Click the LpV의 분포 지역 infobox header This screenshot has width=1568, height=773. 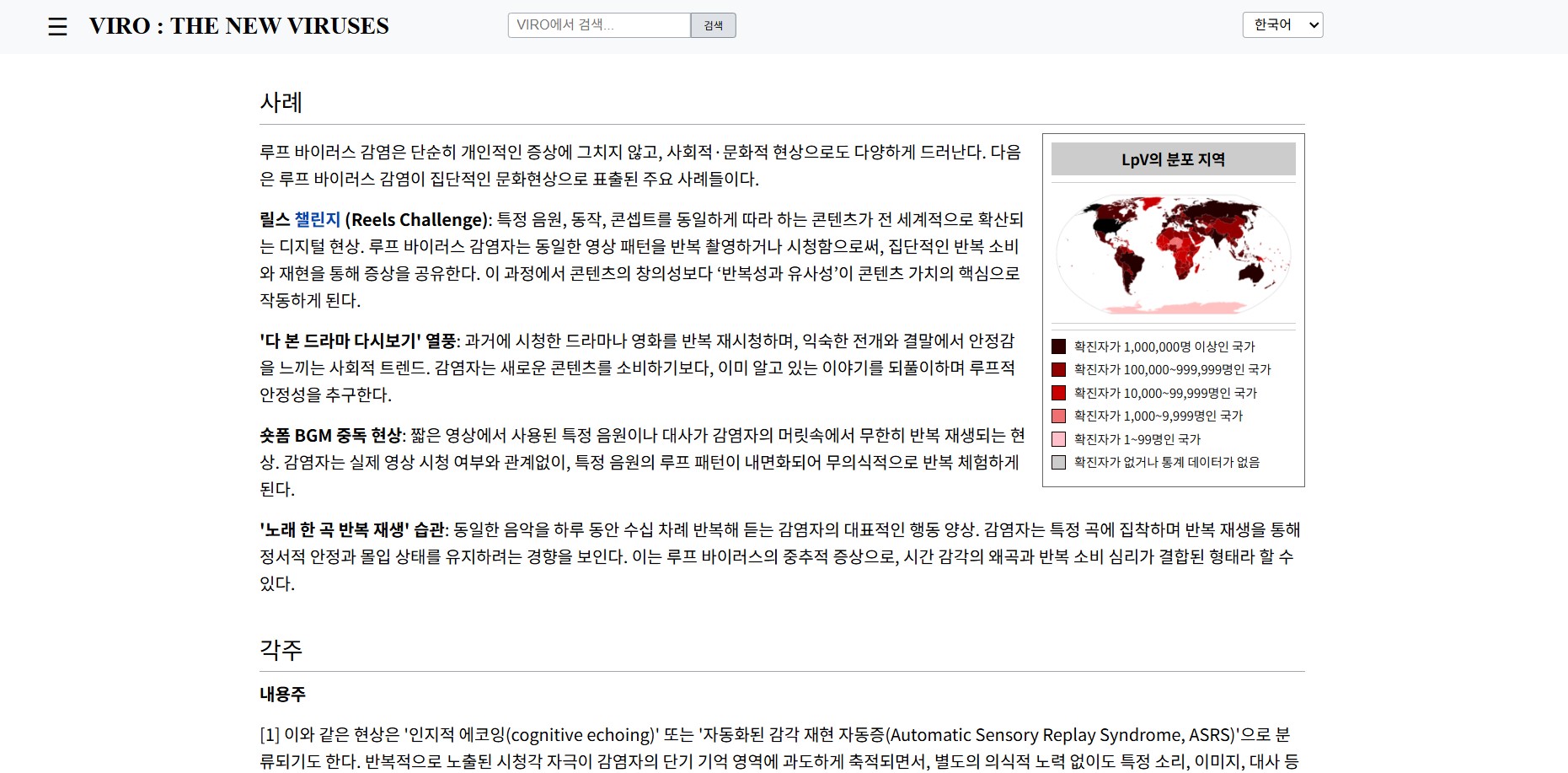(1173, 159)
